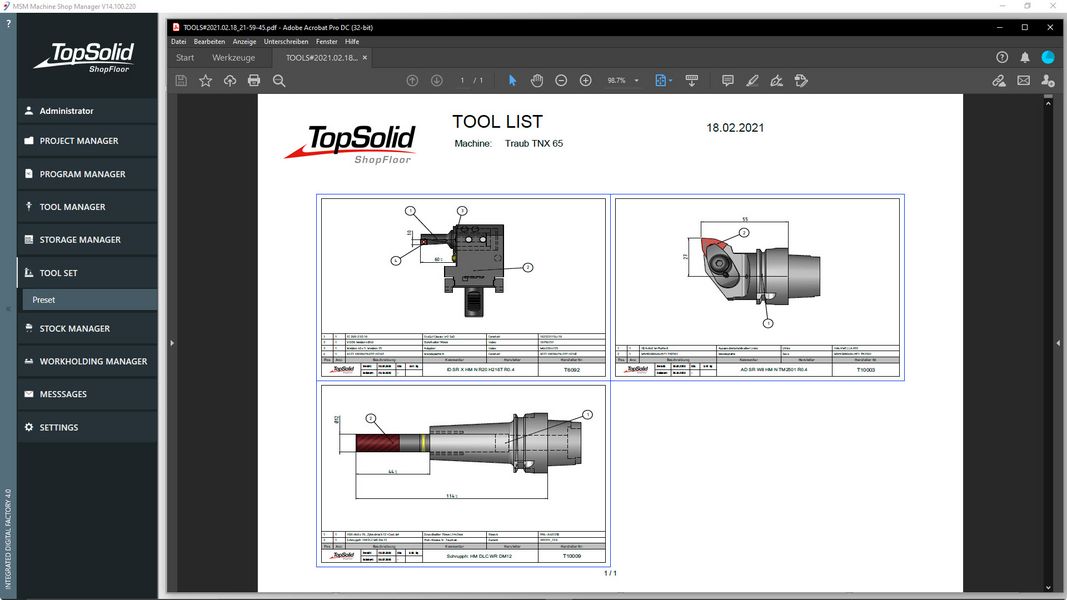Open search using the magnifier icon
Screen dimensions: 1067x600
click(x=279, y=80)
